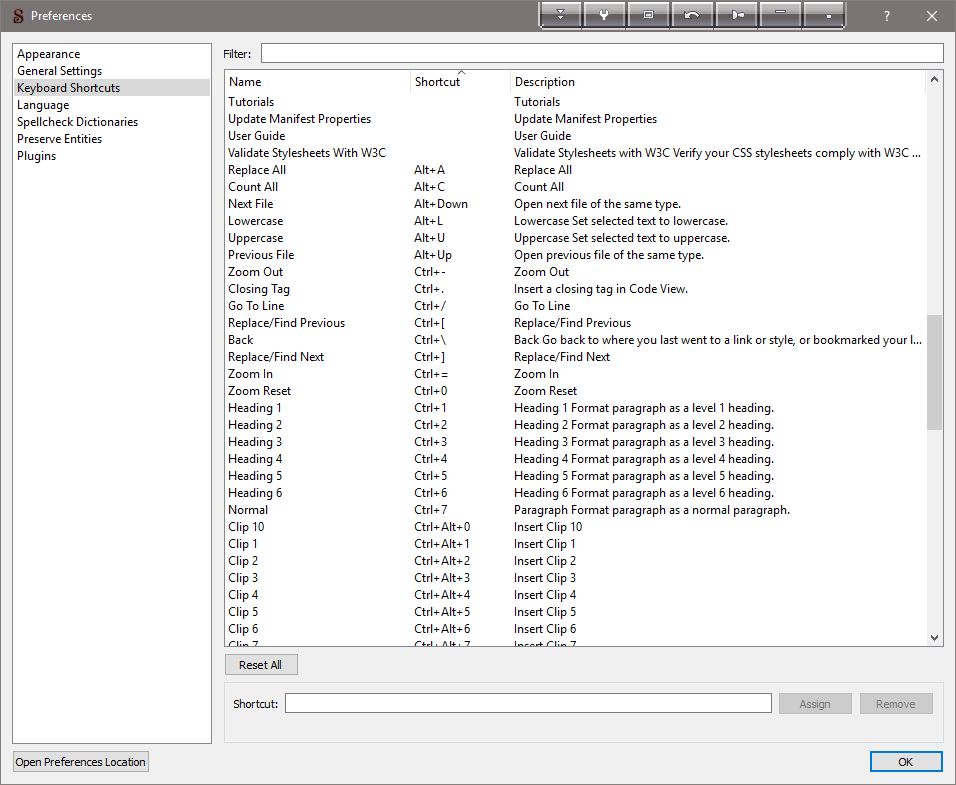The width and height of the screenshot is (956, 785).
Task: Select the Heading 2 row
Action: tap(575, 426)
